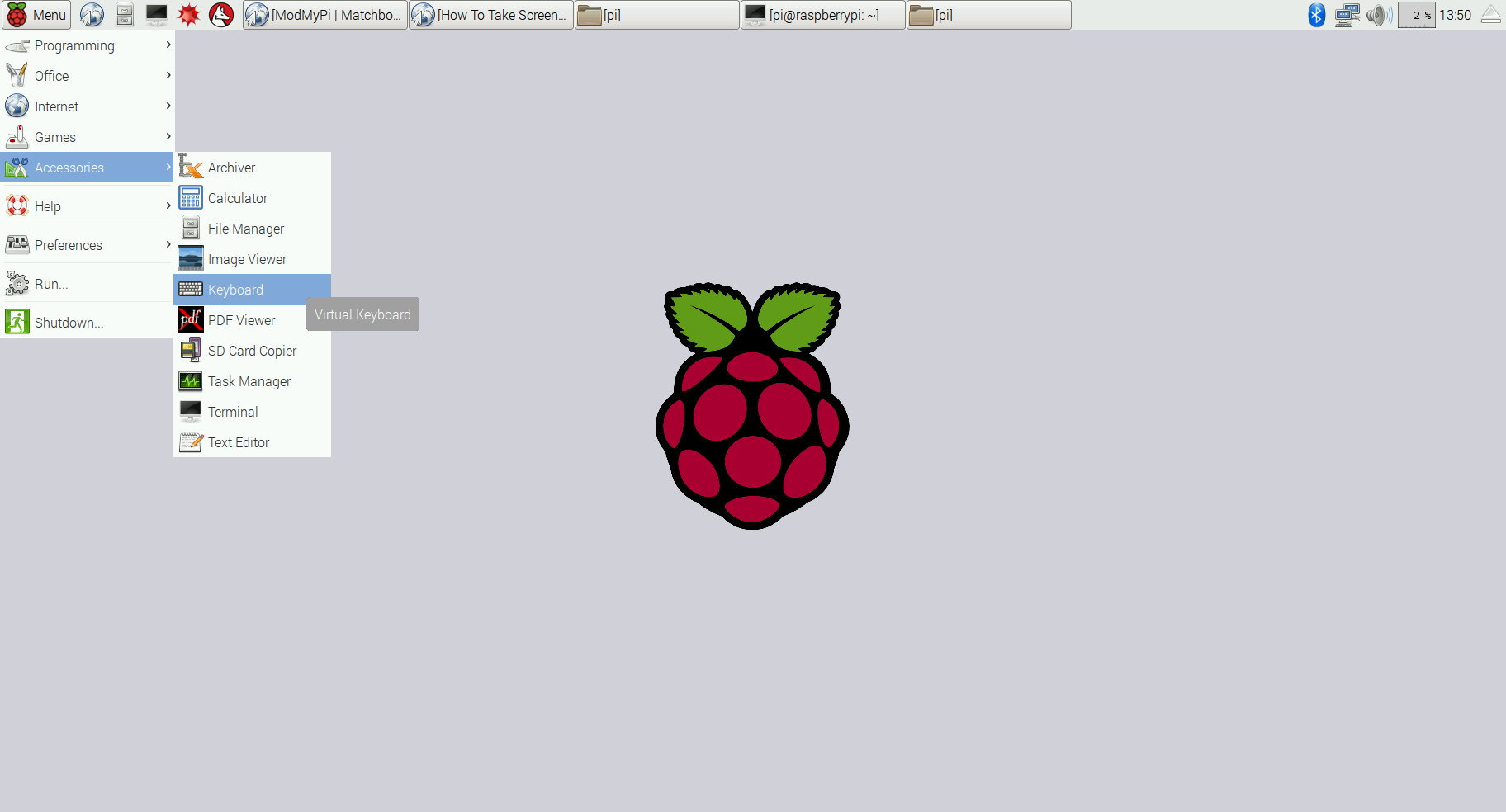Open the Preferences submenu
1506x812 pixels.
coord(87,245)
